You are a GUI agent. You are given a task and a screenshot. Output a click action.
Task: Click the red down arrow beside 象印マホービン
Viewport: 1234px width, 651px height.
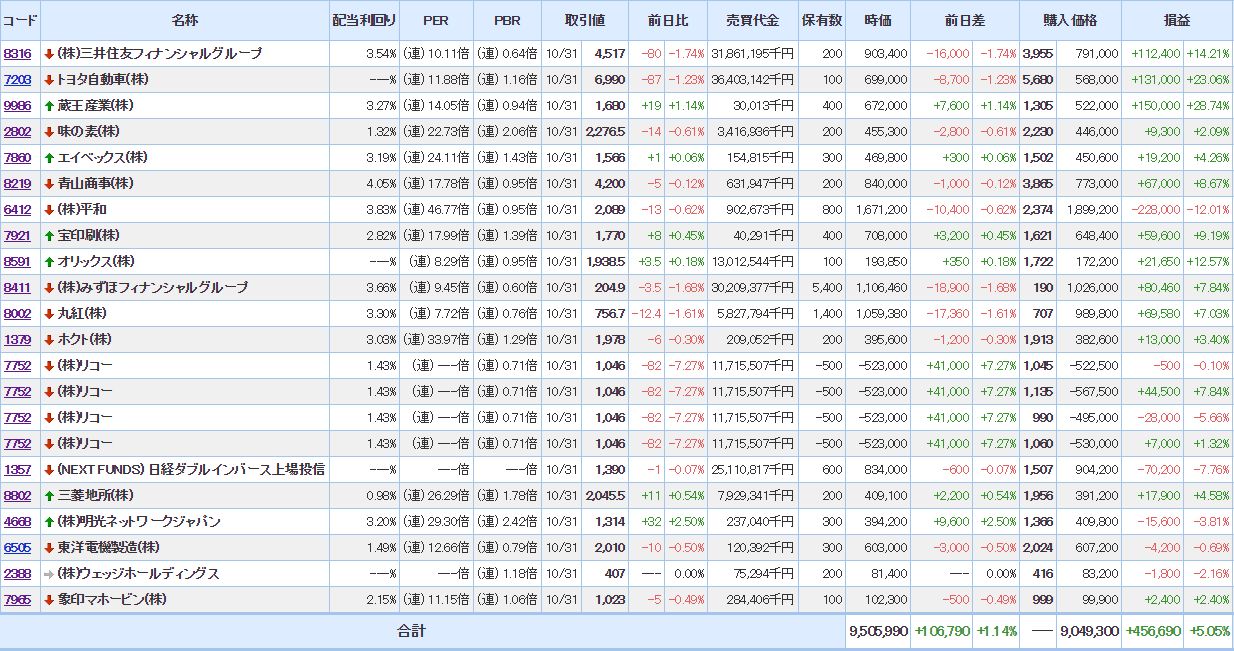[x=49, y=600]
